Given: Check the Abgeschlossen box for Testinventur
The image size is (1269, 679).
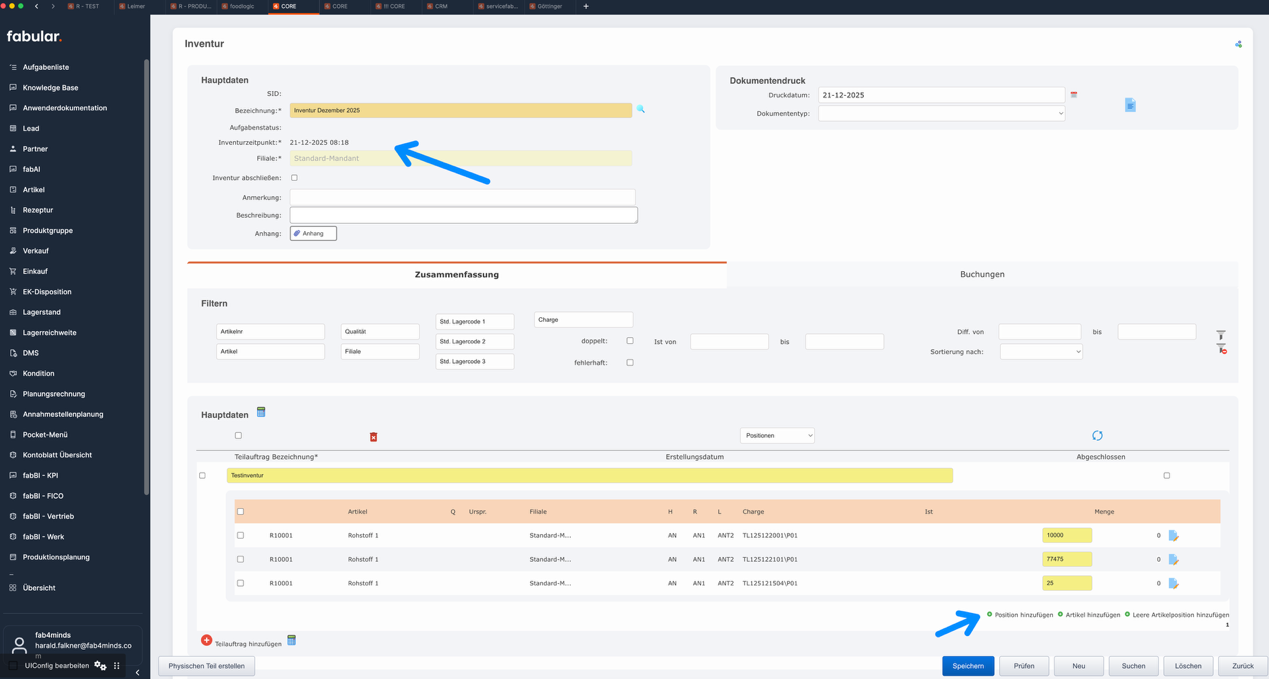Looking at the screenshot, I should point(1166,476).
